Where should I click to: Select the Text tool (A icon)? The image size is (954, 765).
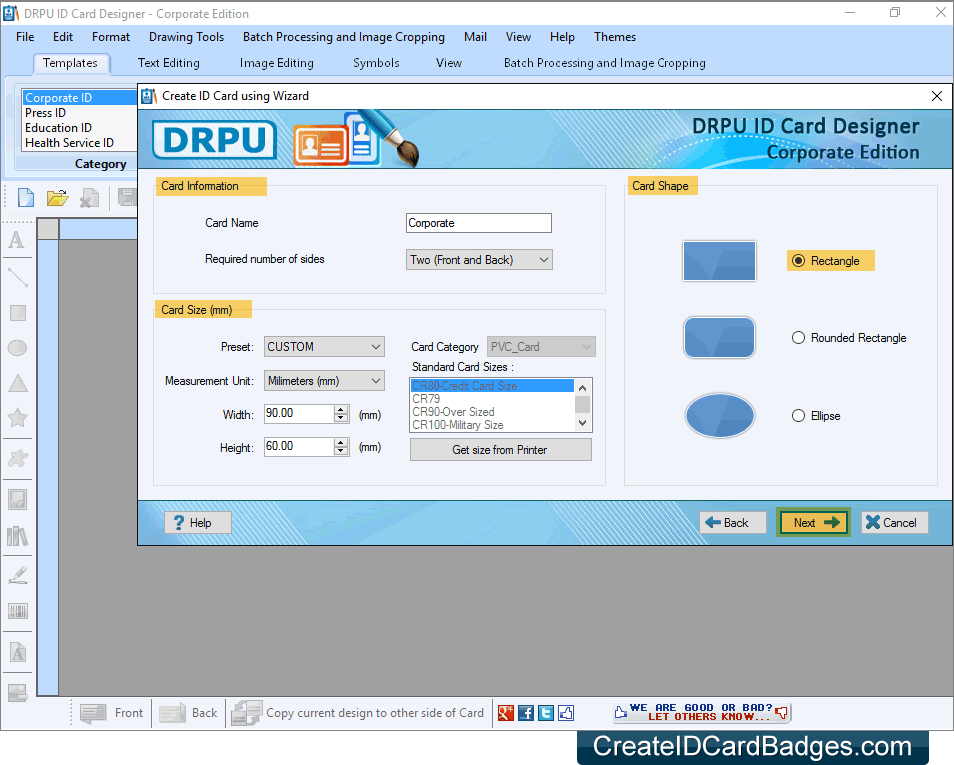[x=17, y=240]
